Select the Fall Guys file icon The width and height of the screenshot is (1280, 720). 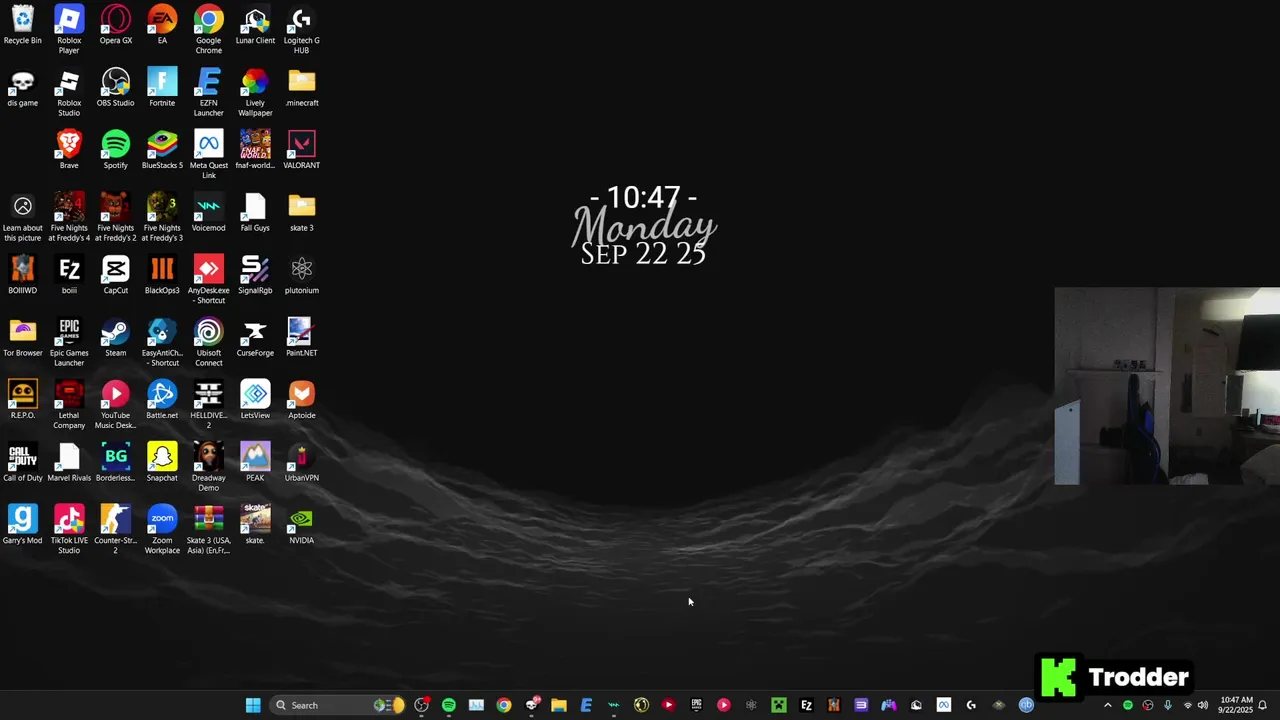[x=255, y=213]
